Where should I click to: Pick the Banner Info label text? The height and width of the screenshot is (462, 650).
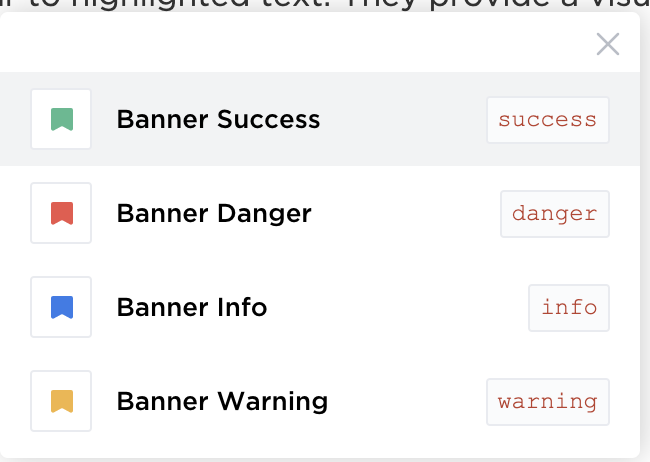pyautogui.click(x=192, y=307)
